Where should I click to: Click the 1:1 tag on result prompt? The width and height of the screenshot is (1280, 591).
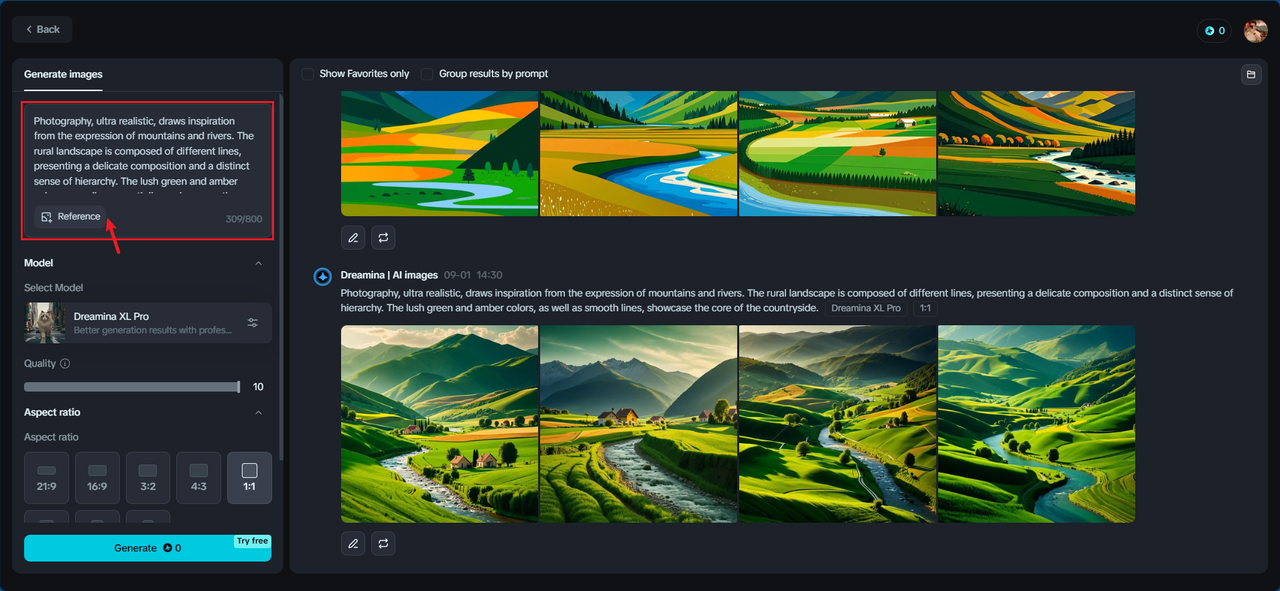click(x=925, y=308)
